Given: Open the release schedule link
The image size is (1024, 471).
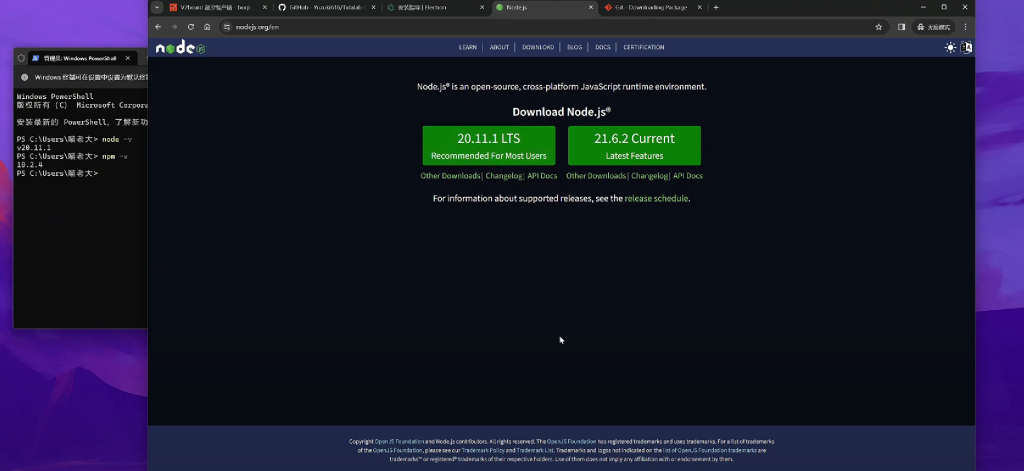Looking at the screenshot, I should coord(656,198).
